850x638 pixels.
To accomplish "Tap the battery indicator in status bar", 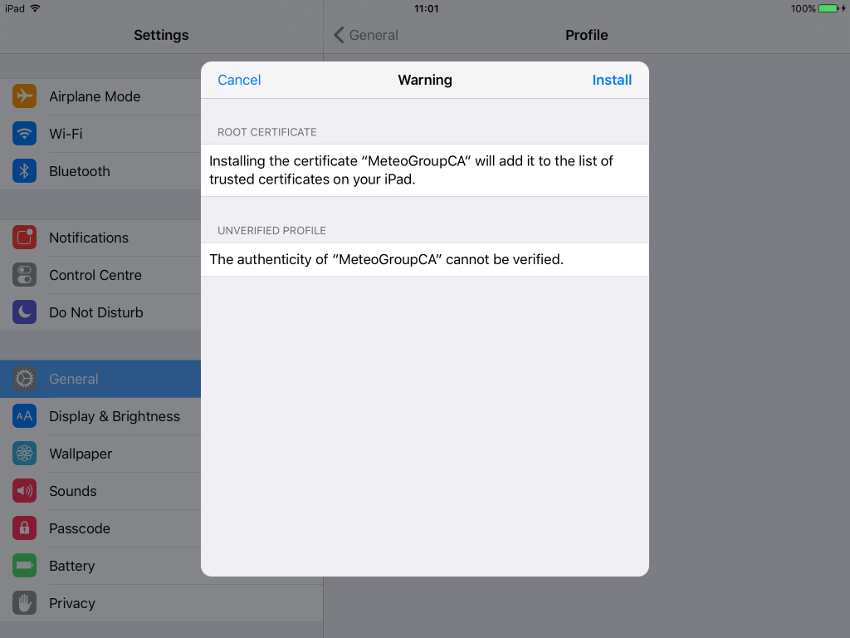I will click(x=829, y=8).
